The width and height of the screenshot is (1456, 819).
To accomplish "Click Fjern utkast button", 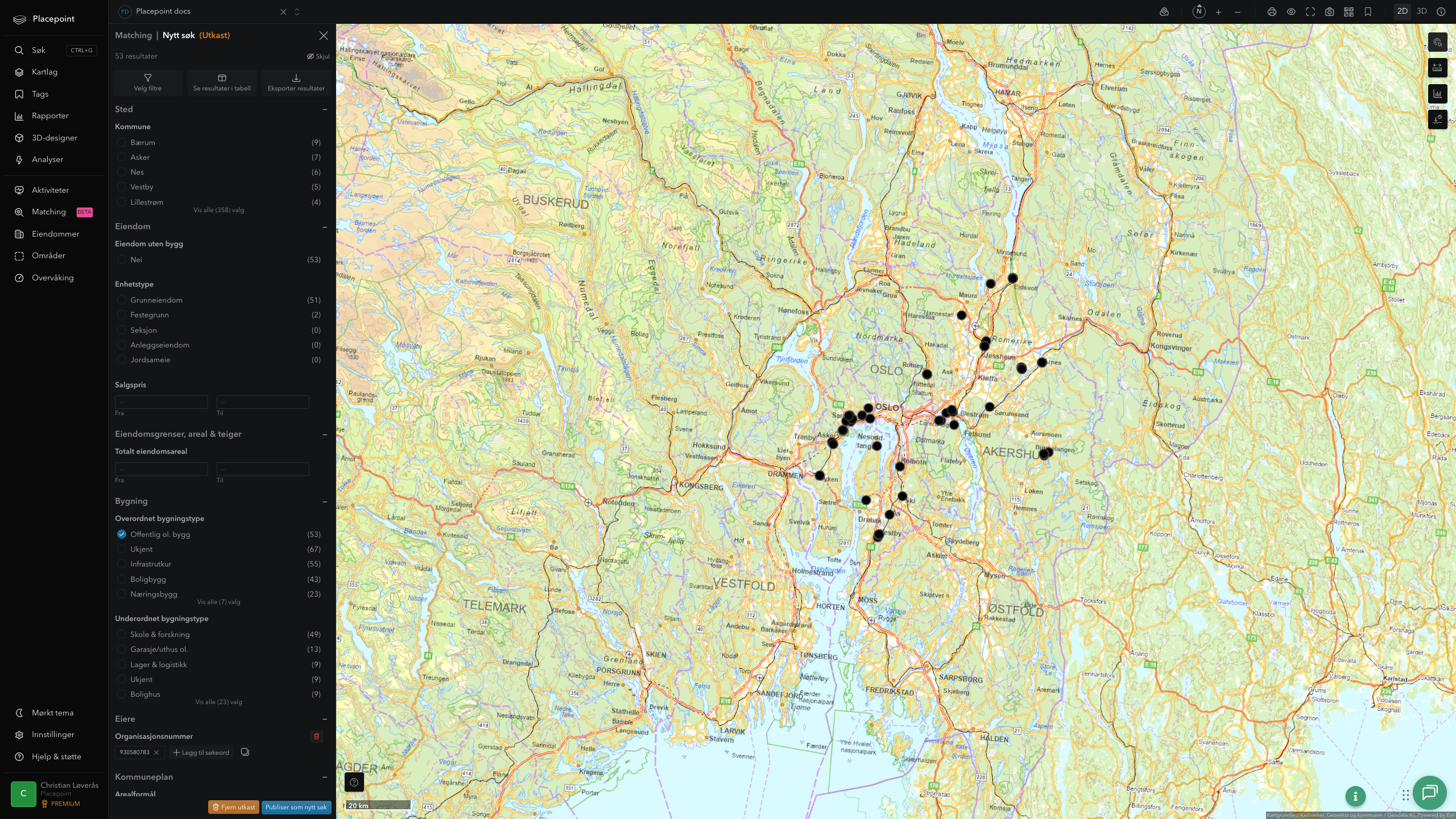I will [234, 807].
